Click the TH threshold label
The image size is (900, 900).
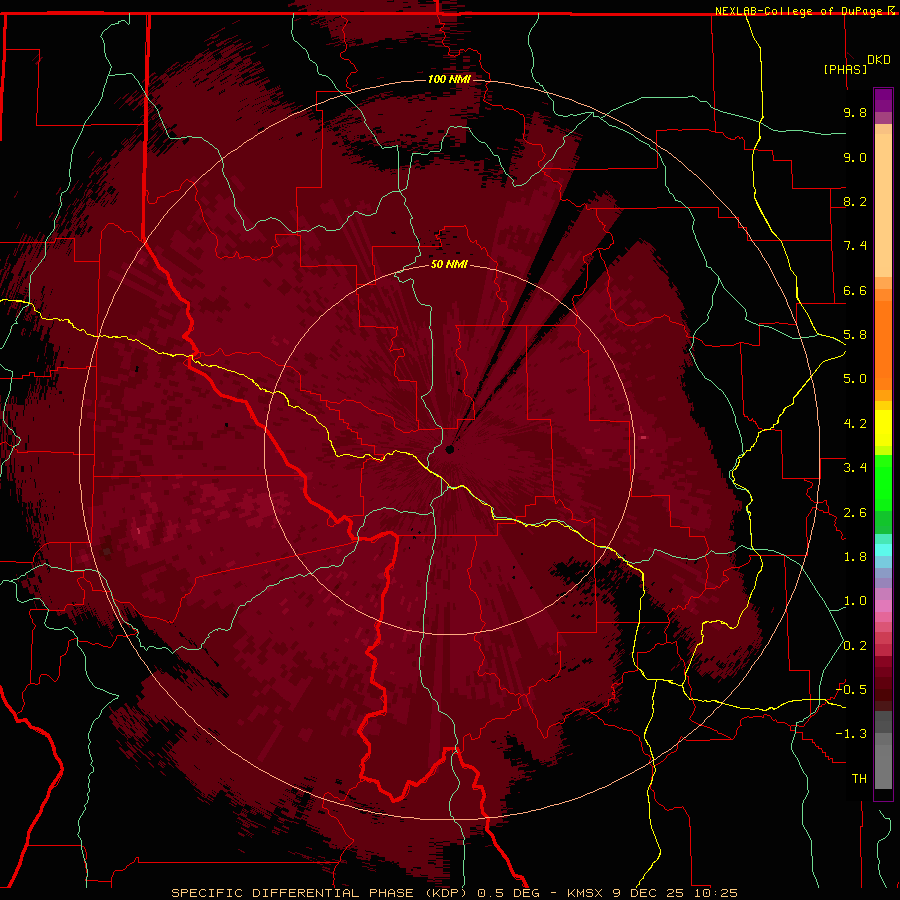[x=859, y=779]
